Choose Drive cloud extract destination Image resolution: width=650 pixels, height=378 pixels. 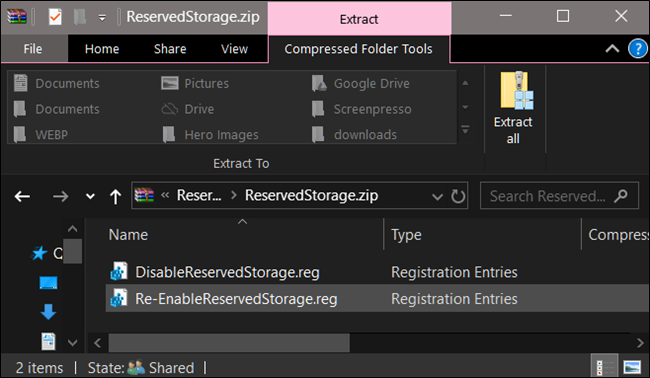[x=188, y=109]
